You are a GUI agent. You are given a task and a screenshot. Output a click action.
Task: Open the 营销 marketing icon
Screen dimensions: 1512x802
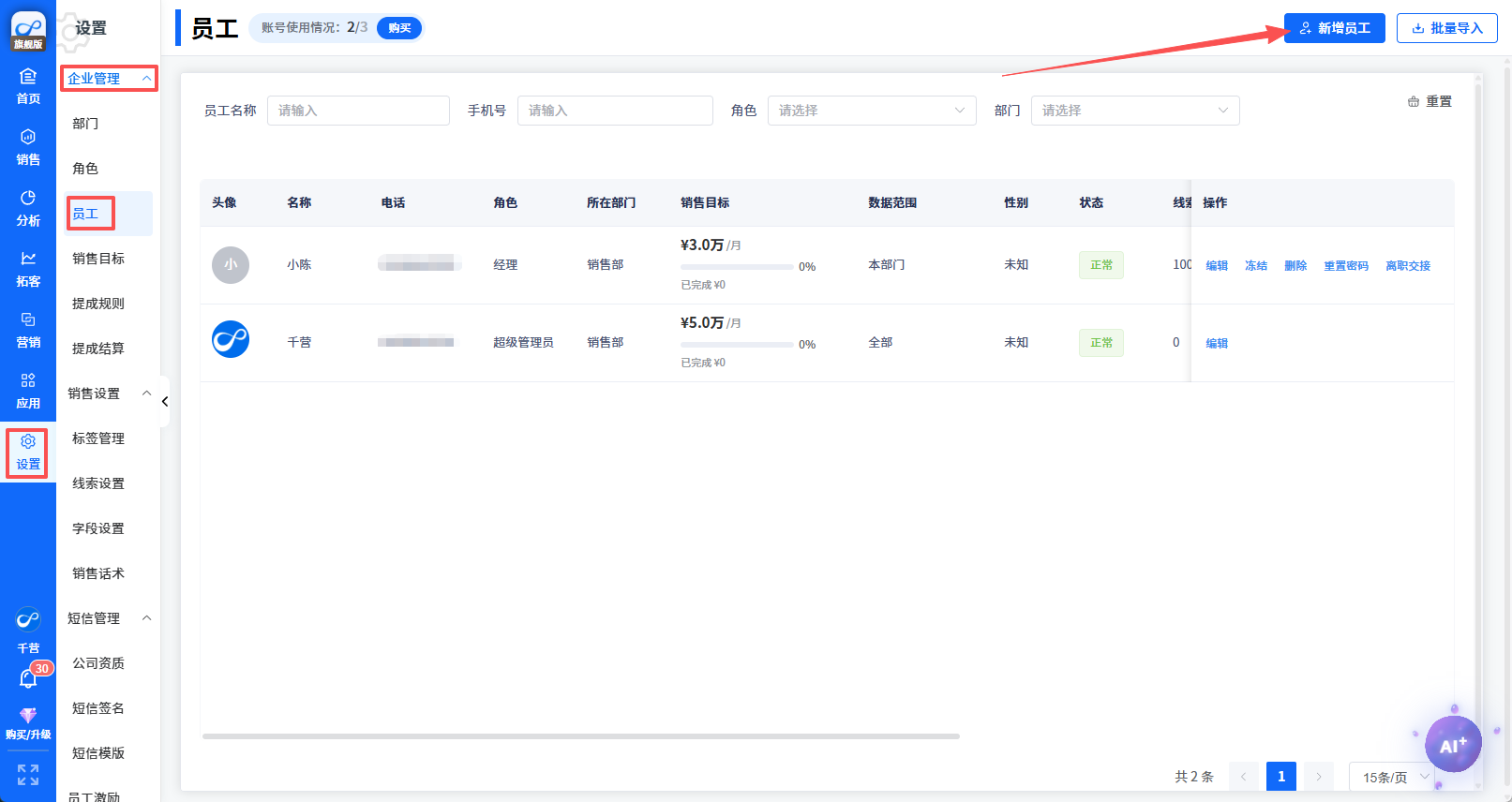pos(28,330)
